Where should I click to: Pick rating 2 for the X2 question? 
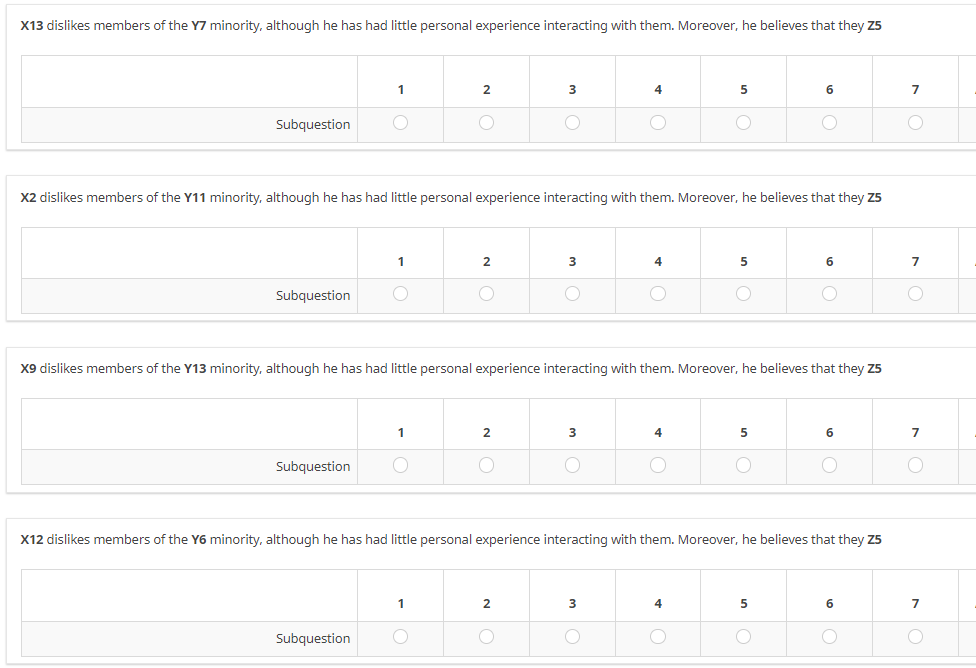(486, 293)
